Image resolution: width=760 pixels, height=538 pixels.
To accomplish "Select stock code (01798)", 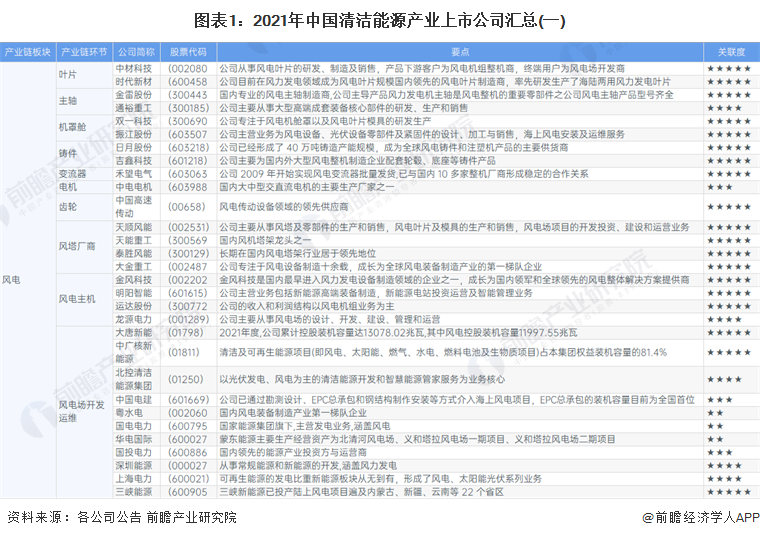I will [x=186, y=332].
